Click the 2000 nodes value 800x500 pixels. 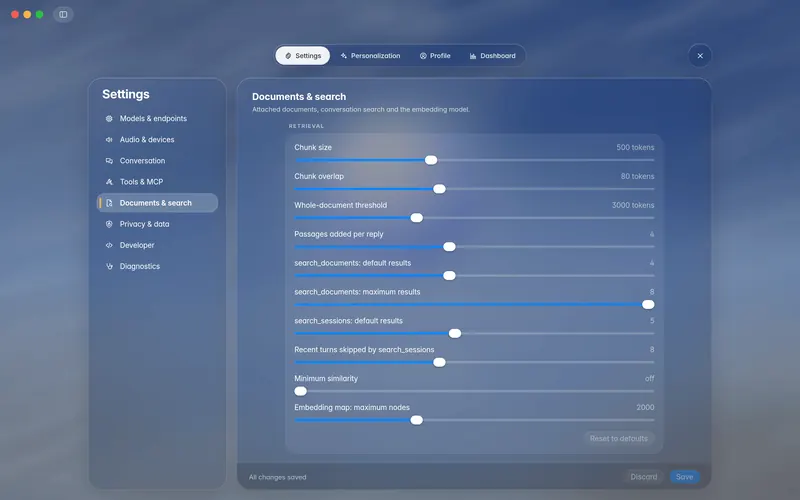[645, 407]
